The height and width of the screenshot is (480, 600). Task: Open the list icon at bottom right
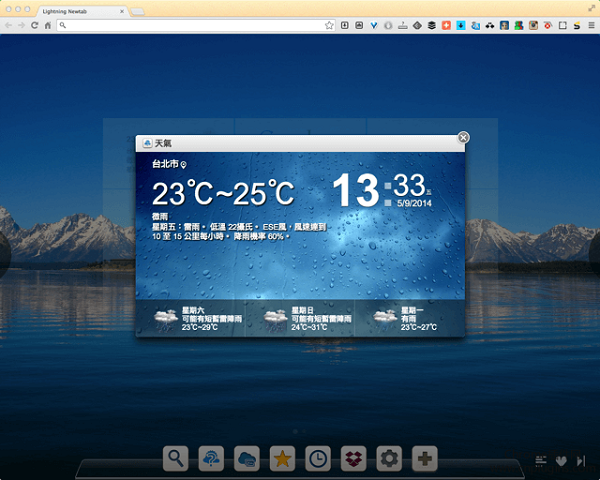[541, 461]
